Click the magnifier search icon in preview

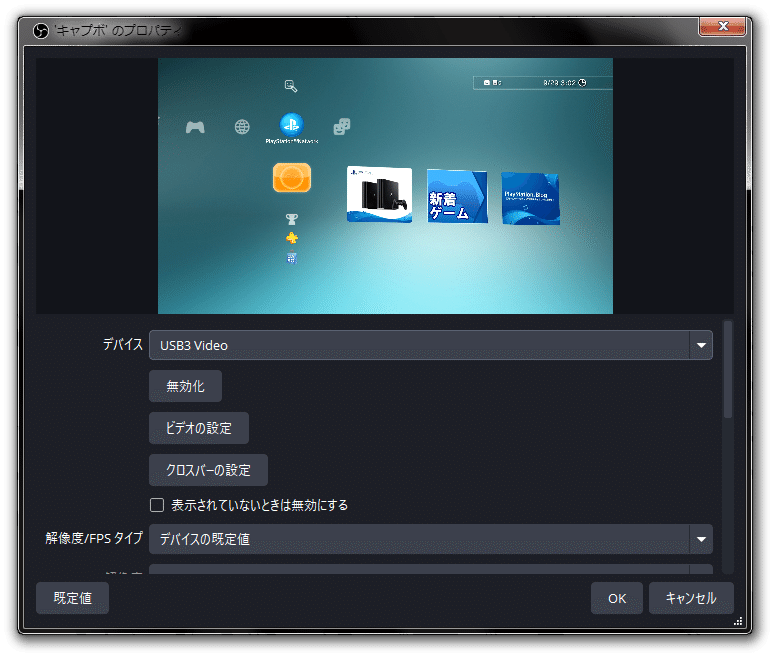291,86
